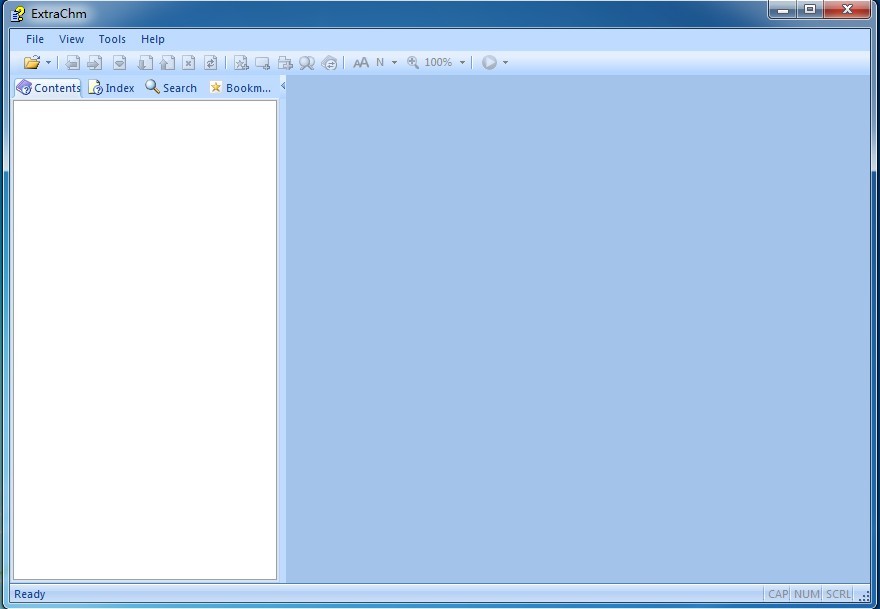Image resolution: width=880 pixels, height=609 pixels.
Task: Open the File menu
Action: click(35, 39)
